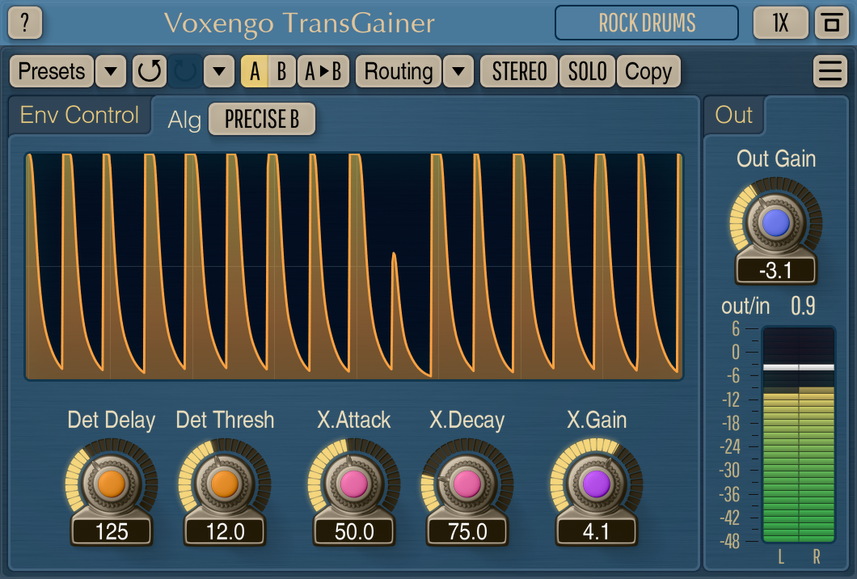
Task: Click the X.Attack knob
Action: coord(354,484)
